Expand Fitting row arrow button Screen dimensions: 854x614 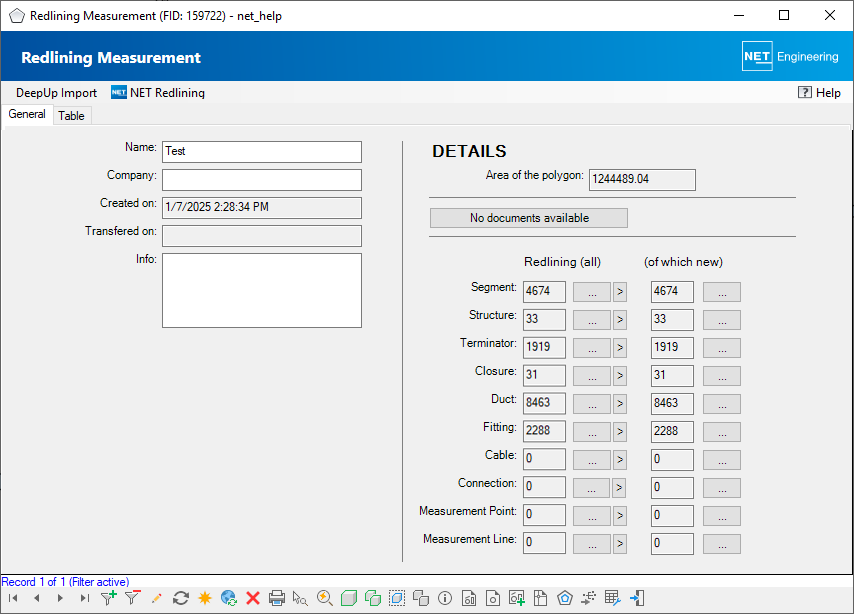pyautogui.click(x=620, y=431)
